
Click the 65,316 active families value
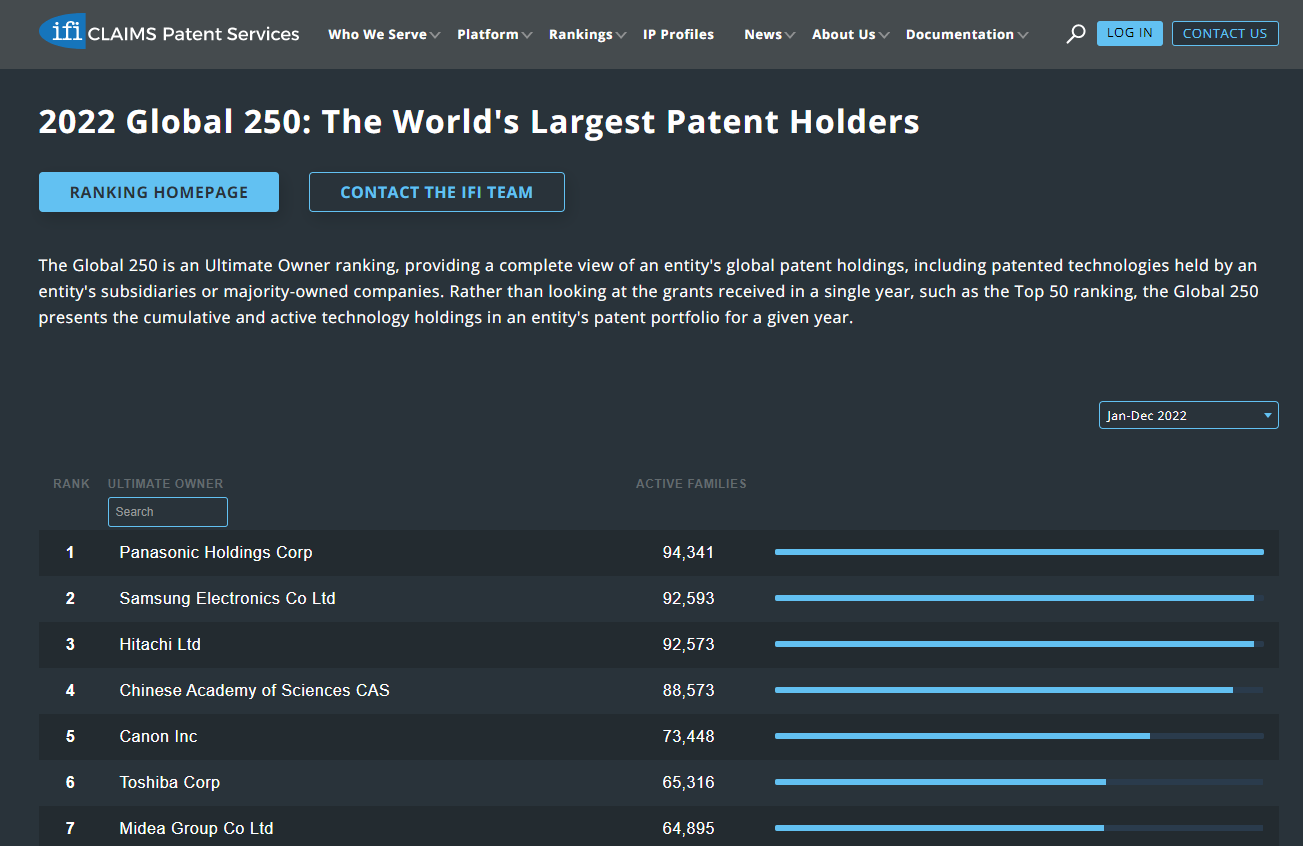coord(688,782)
